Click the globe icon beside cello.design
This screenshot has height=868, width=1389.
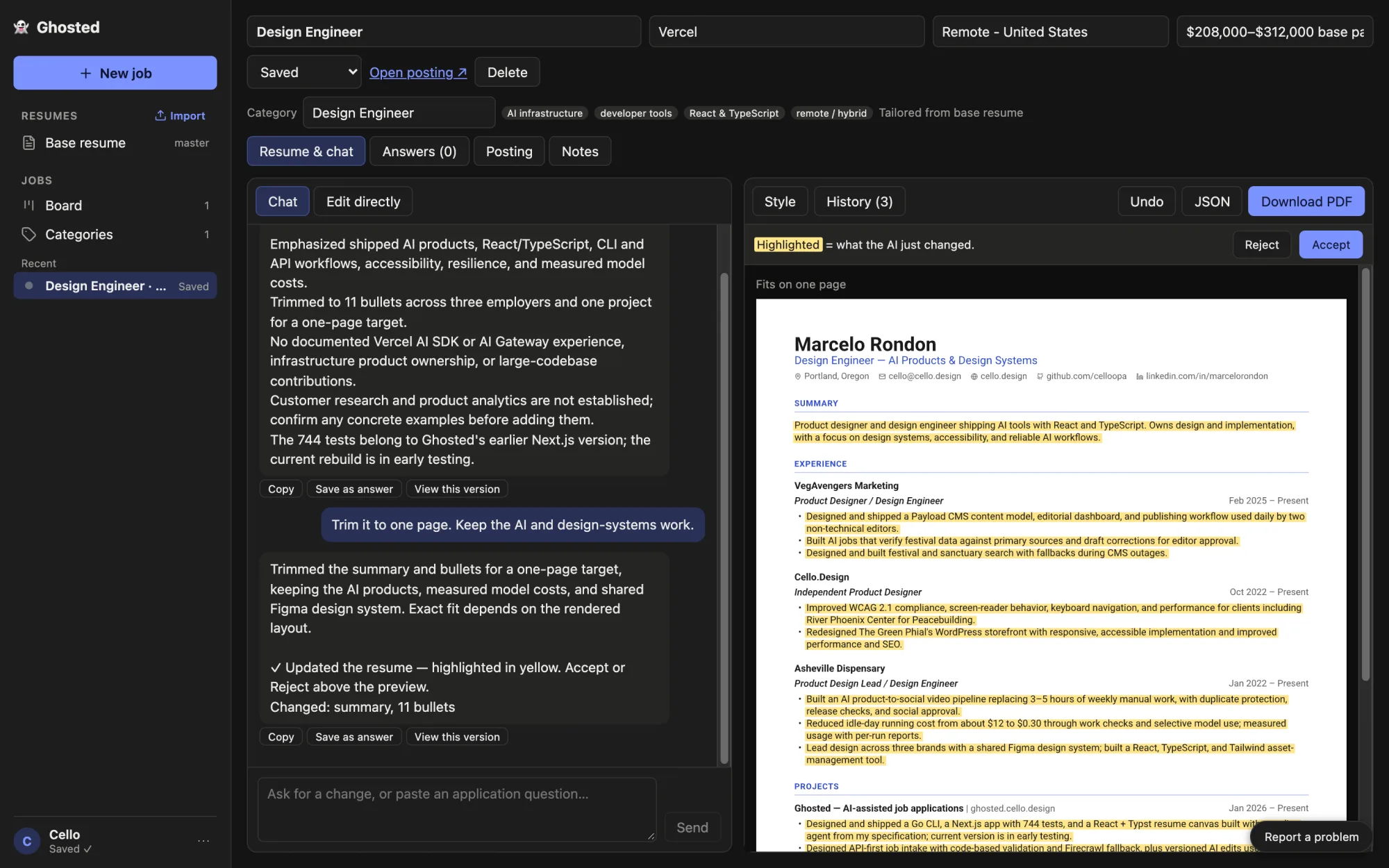(974, 376)
